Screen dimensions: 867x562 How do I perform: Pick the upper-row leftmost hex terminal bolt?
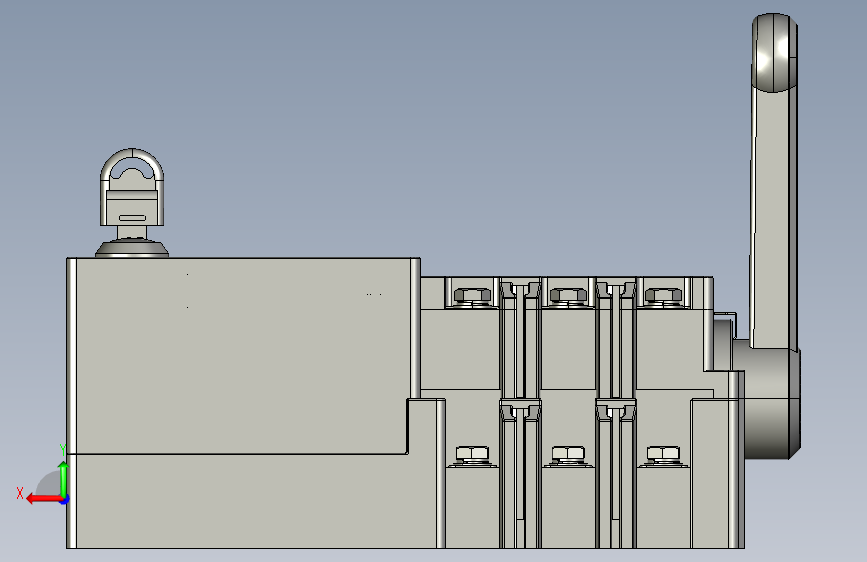point(472,296)
